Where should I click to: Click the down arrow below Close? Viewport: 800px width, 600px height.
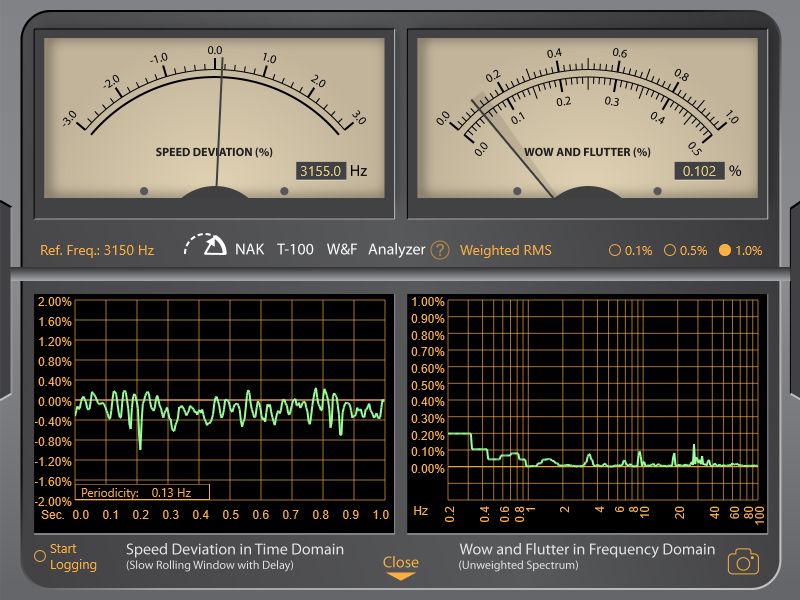tap(400, 576)
